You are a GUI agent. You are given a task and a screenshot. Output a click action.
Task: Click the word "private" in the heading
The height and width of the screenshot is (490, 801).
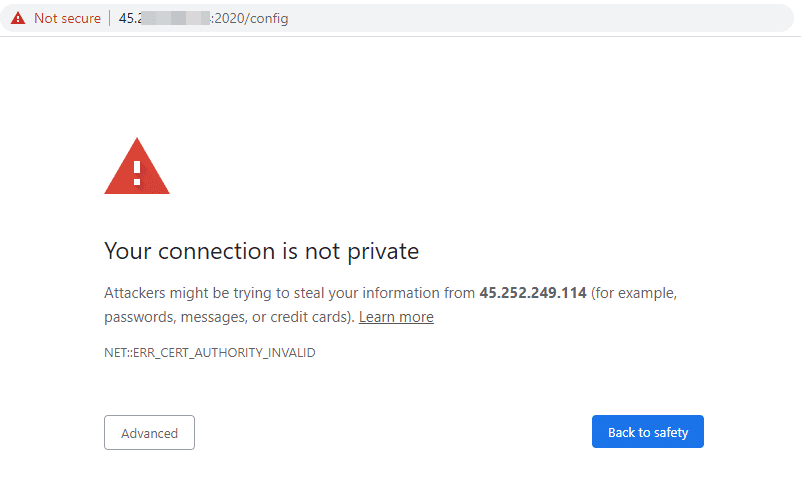click(382, 250)
